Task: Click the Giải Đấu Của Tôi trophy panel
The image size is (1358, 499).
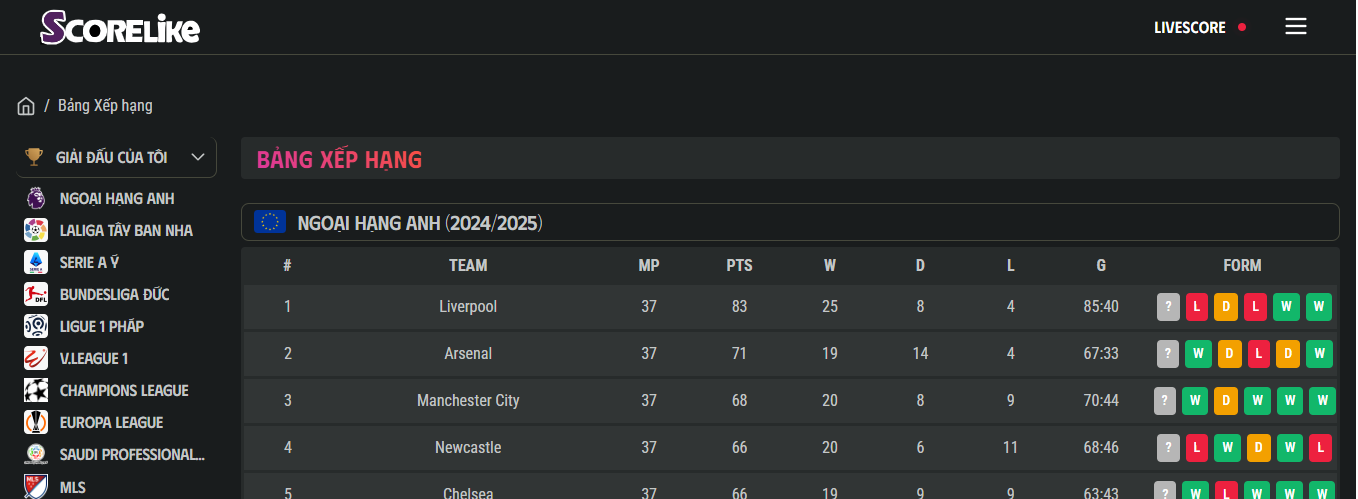Action: click(x=116, y=157)
